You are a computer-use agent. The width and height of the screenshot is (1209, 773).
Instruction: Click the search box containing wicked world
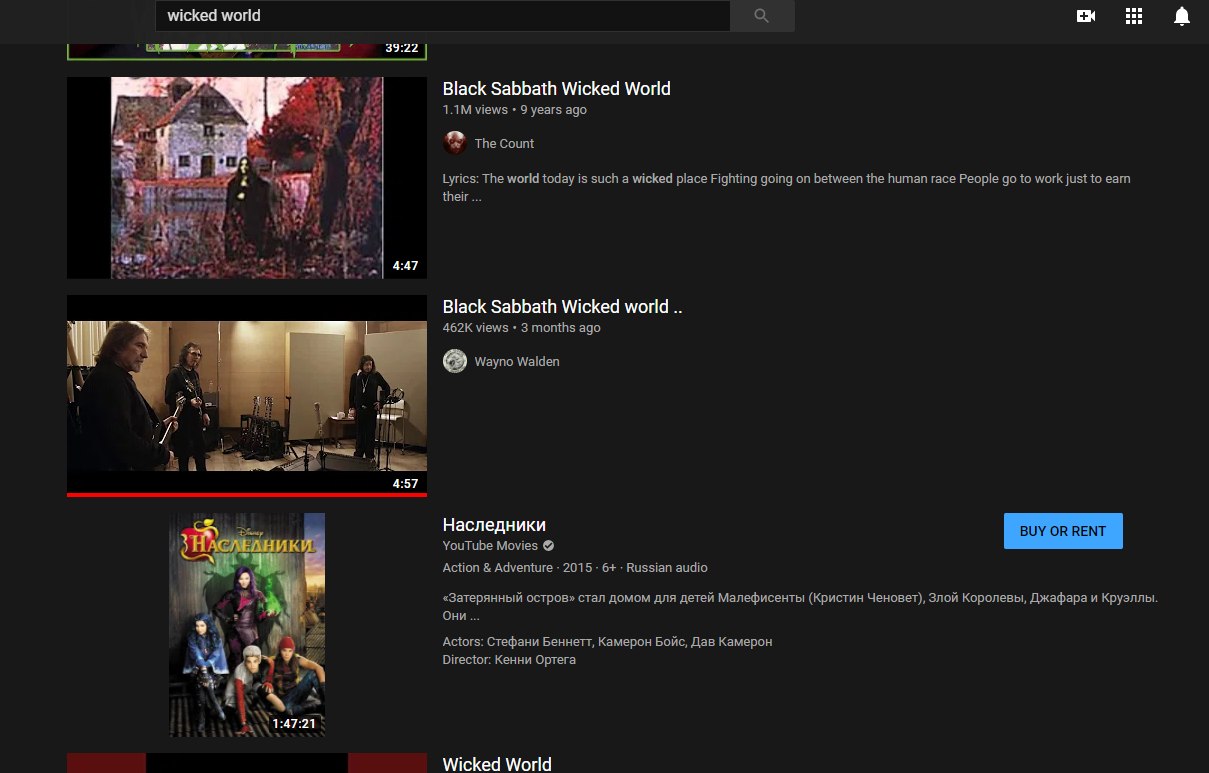[x=443, y=16]
